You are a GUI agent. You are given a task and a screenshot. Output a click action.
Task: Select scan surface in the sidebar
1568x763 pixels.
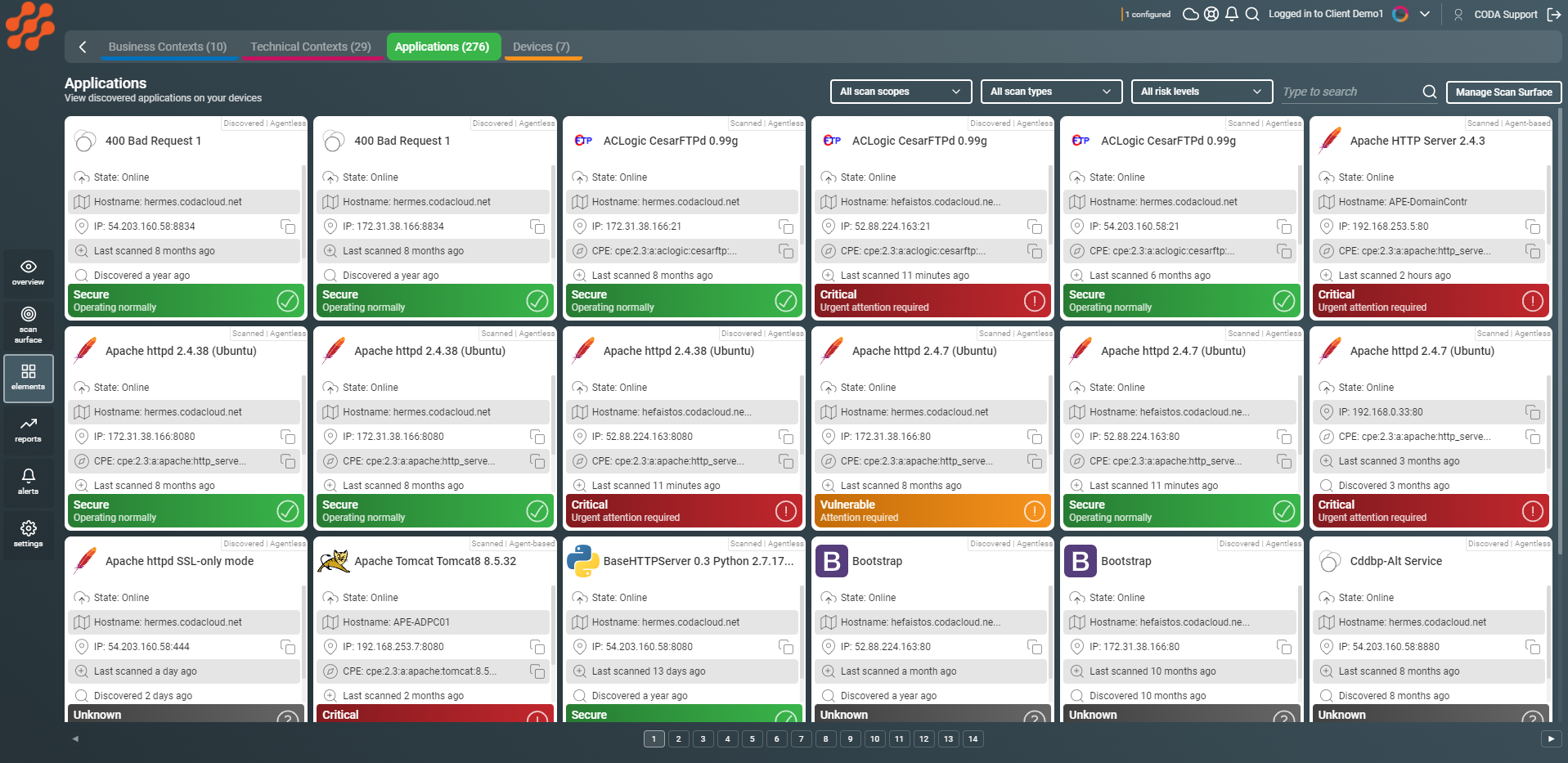point(28,325)
